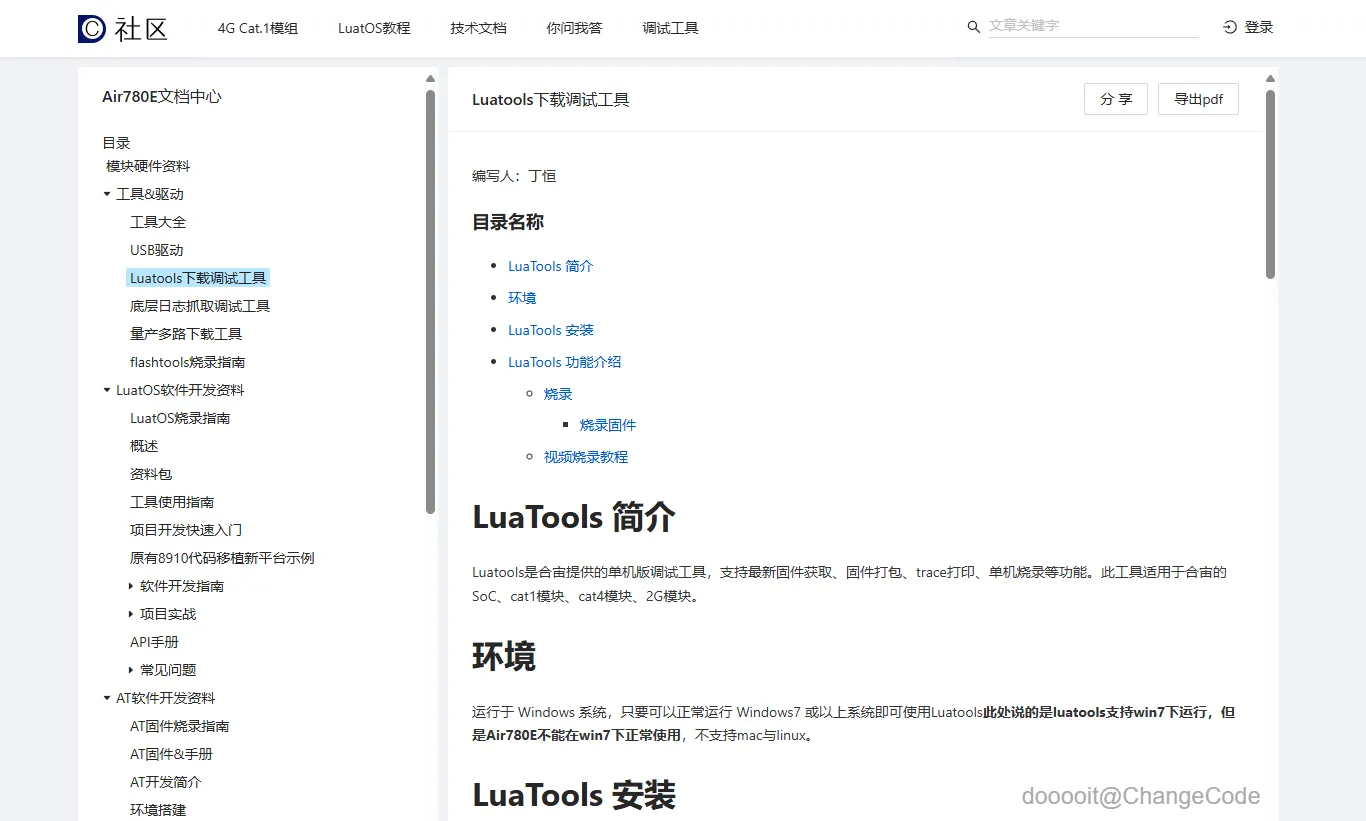Open the LuaTools 简介 table-of-contents link
Viewport: 1366px width, 821px height.
point(550,265)
